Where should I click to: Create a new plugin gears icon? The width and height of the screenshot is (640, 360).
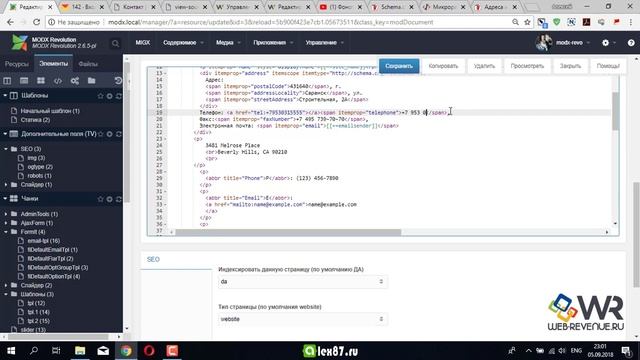point(75,81)
